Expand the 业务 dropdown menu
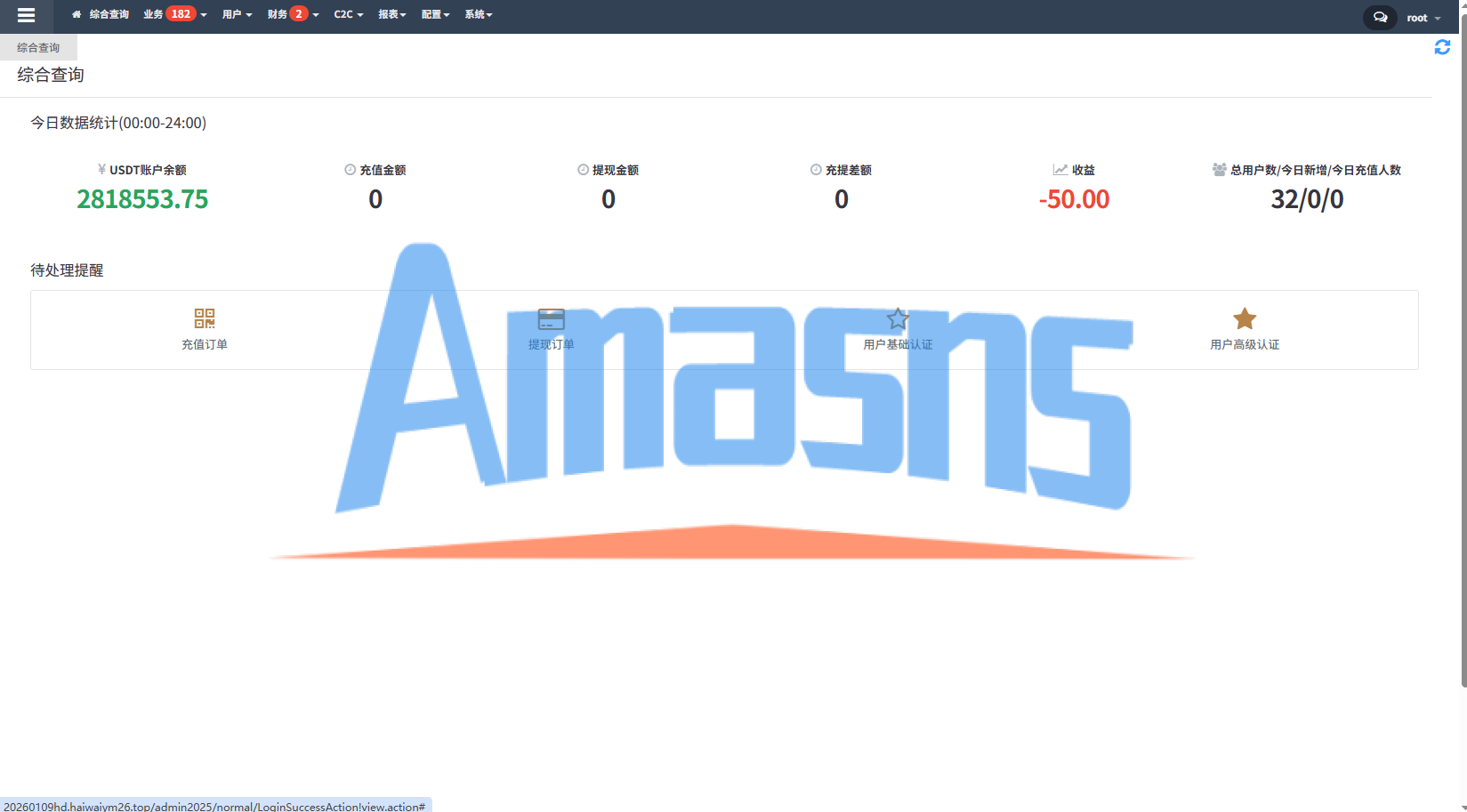The height and width of the screenshot is (812, 1467). click(175, 14)
